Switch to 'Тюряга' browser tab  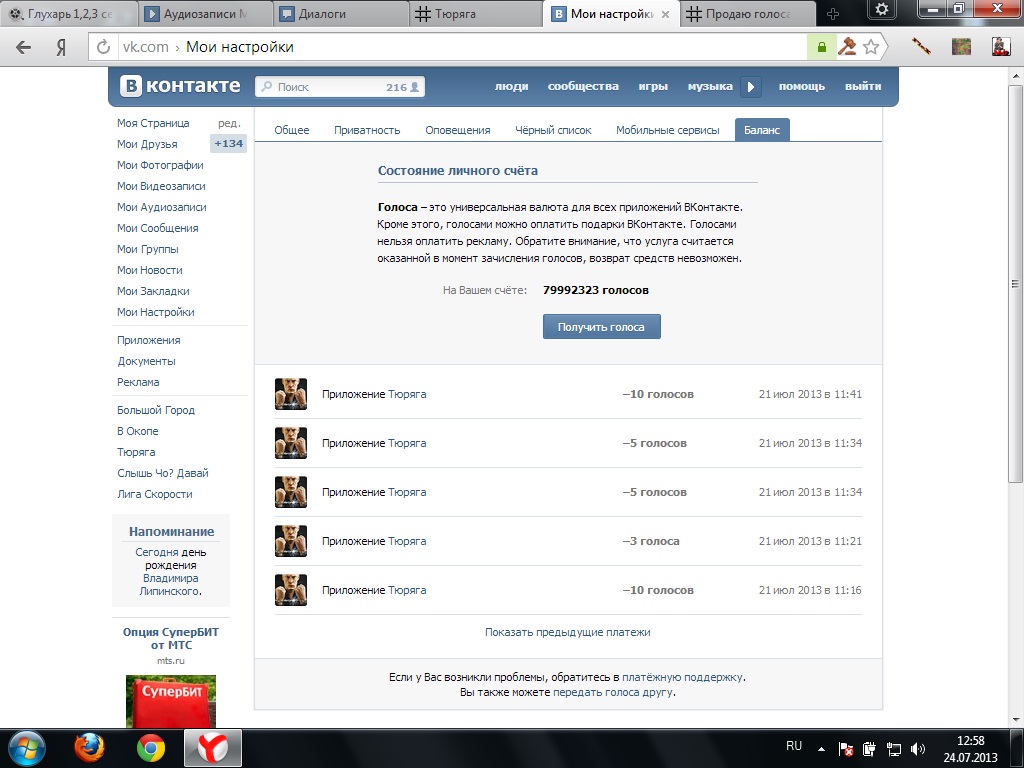[x=476, y=14]
